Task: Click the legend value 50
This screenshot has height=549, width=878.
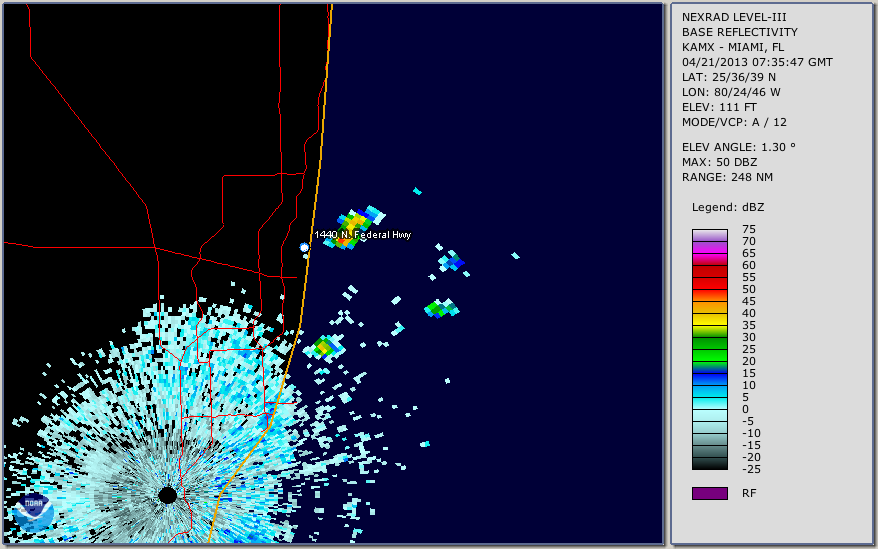Action: tap(749, 290)
